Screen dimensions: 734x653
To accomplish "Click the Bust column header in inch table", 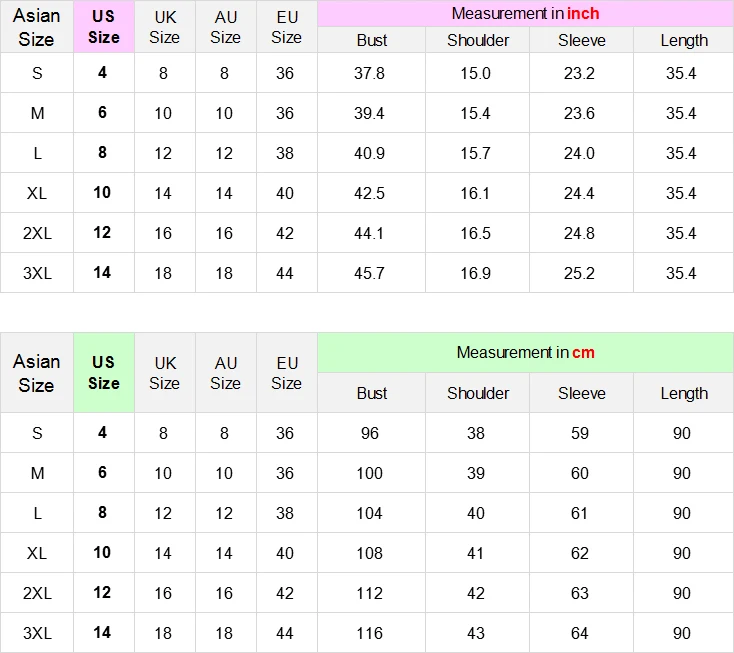I will [x=372, y=40].
